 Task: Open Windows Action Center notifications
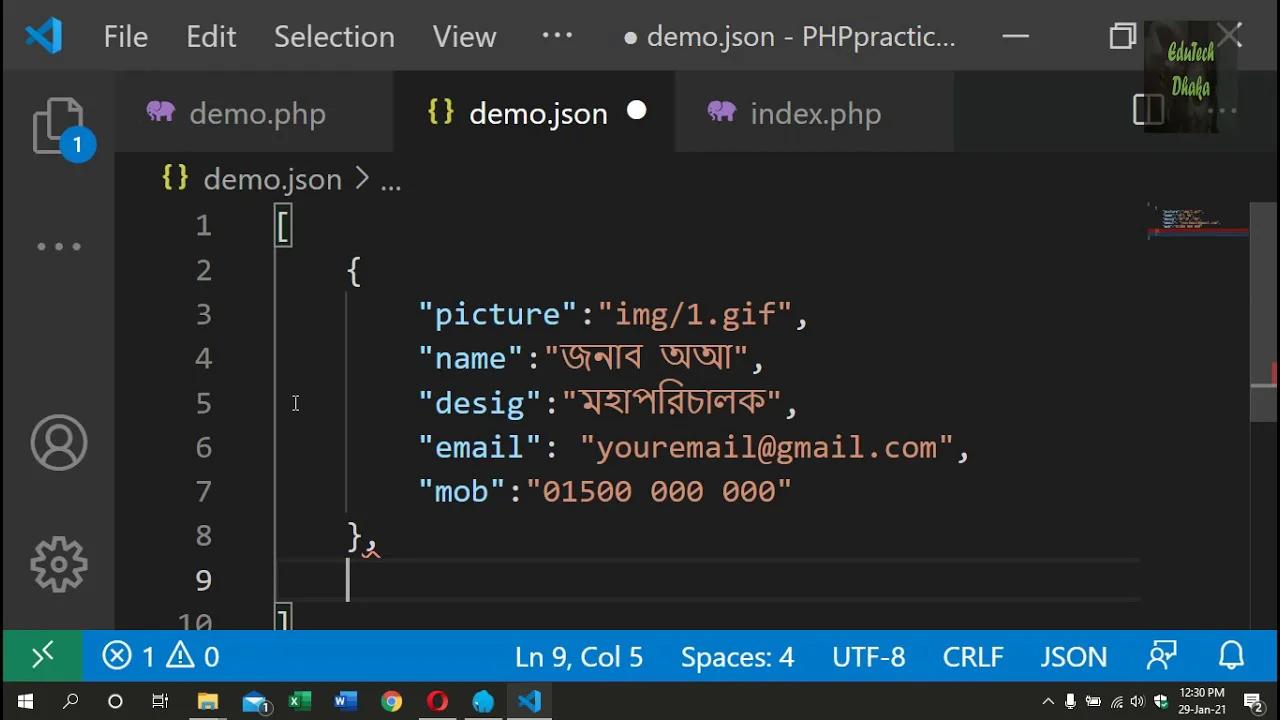tap(1253, 701)
